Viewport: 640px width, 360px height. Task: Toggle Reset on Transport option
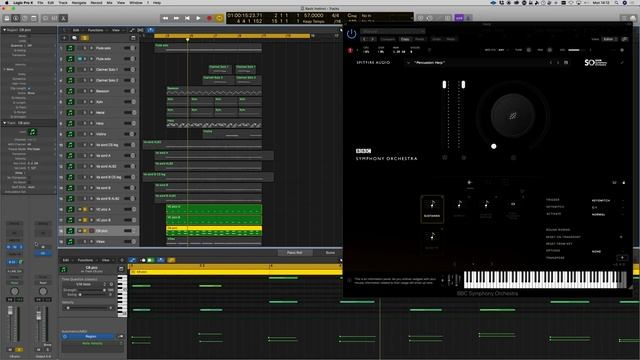621,237
